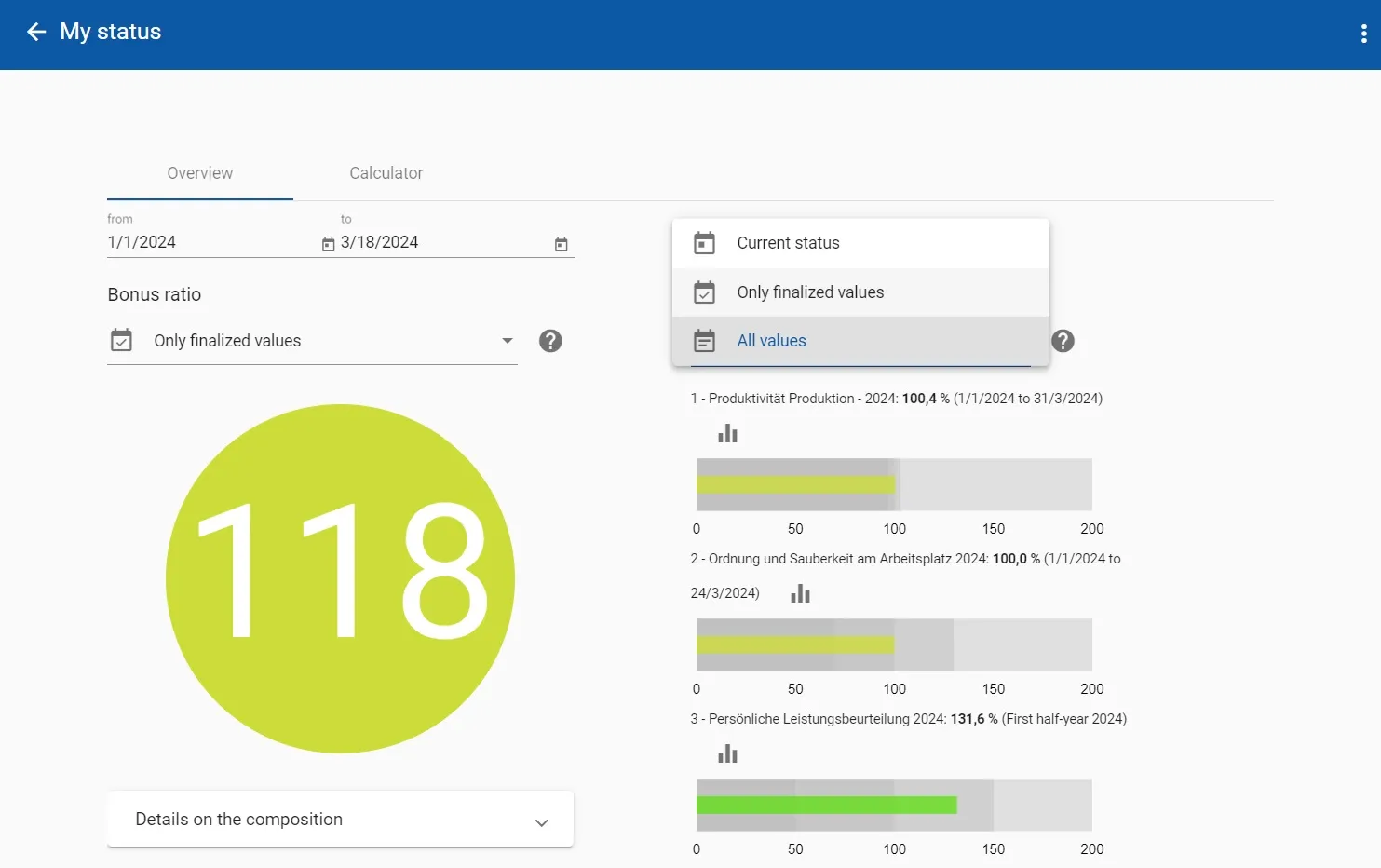The width and height of the screenshot is (1381, 868).
Task: Click the back arrow beside My status
Action: tap(36, 33)
